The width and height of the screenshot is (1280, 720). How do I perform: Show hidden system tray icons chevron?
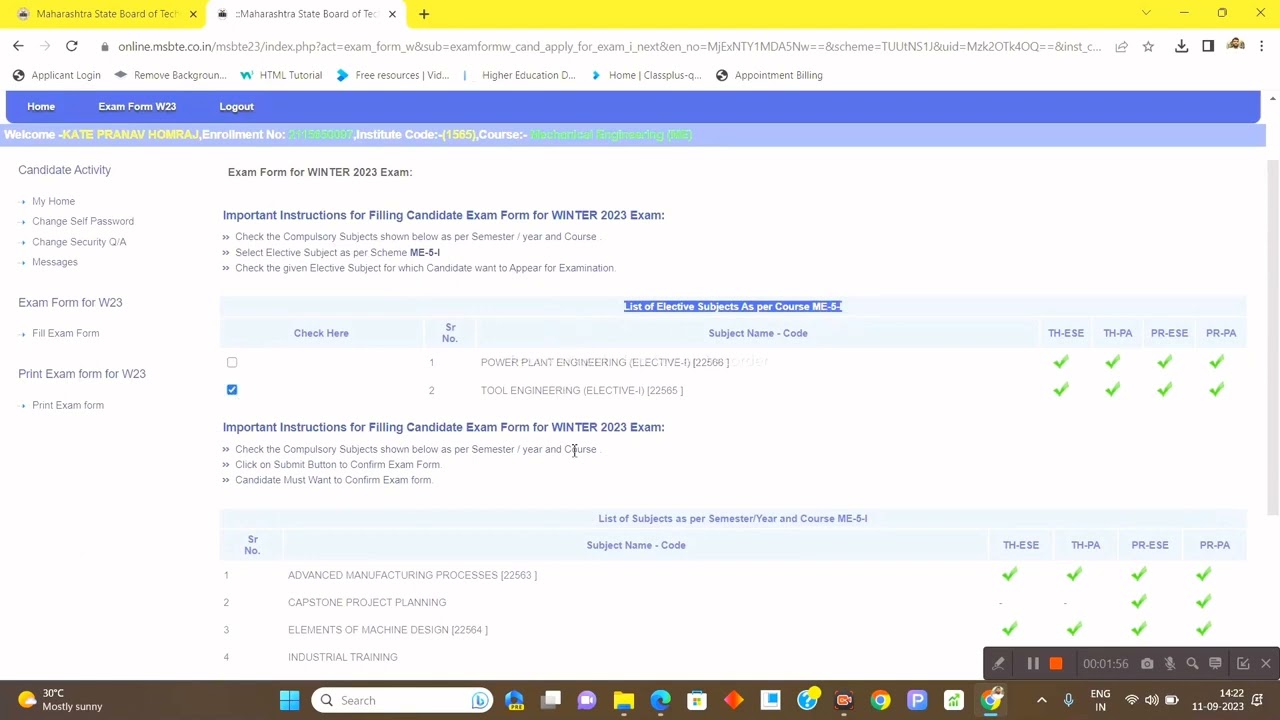pos(1041,700)
